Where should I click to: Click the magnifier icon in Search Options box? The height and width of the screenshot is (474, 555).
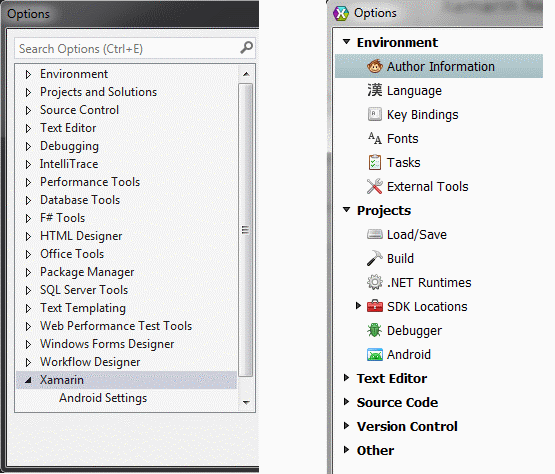pos(246,47)
